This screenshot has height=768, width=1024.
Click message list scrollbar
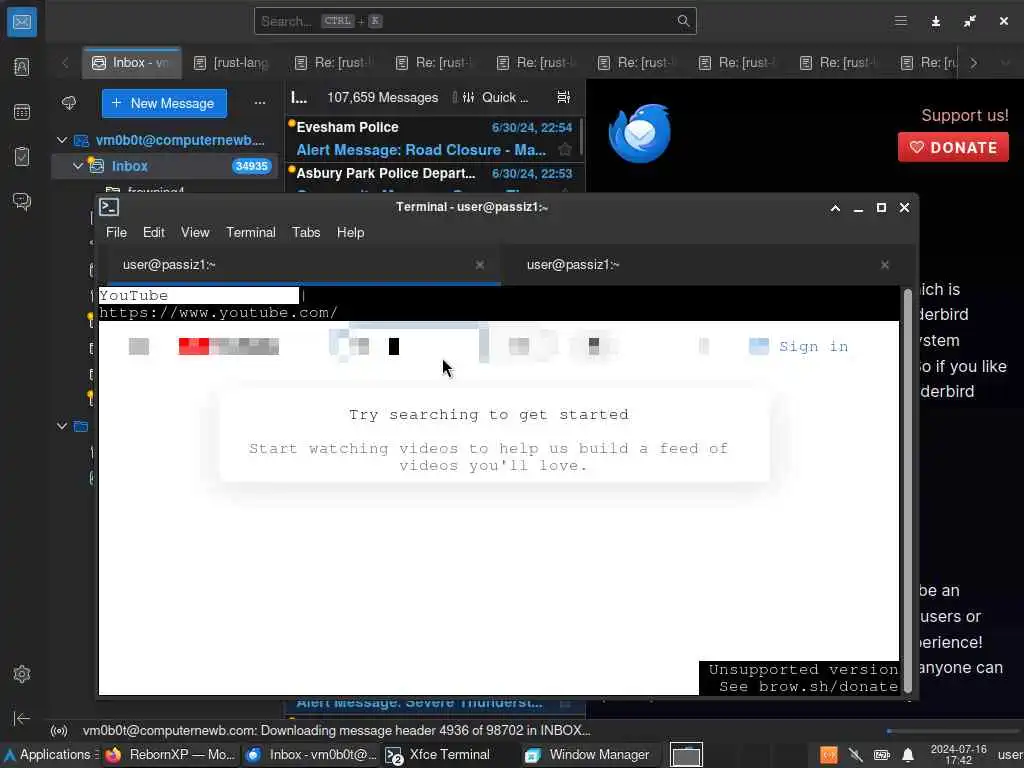581,138
